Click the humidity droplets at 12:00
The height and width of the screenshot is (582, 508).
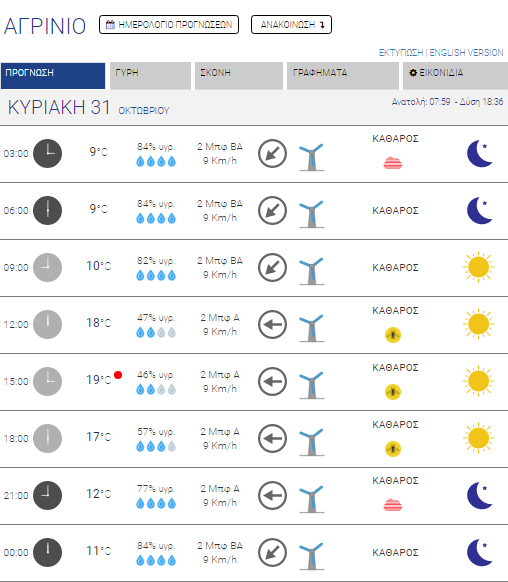tap(156, 332)
